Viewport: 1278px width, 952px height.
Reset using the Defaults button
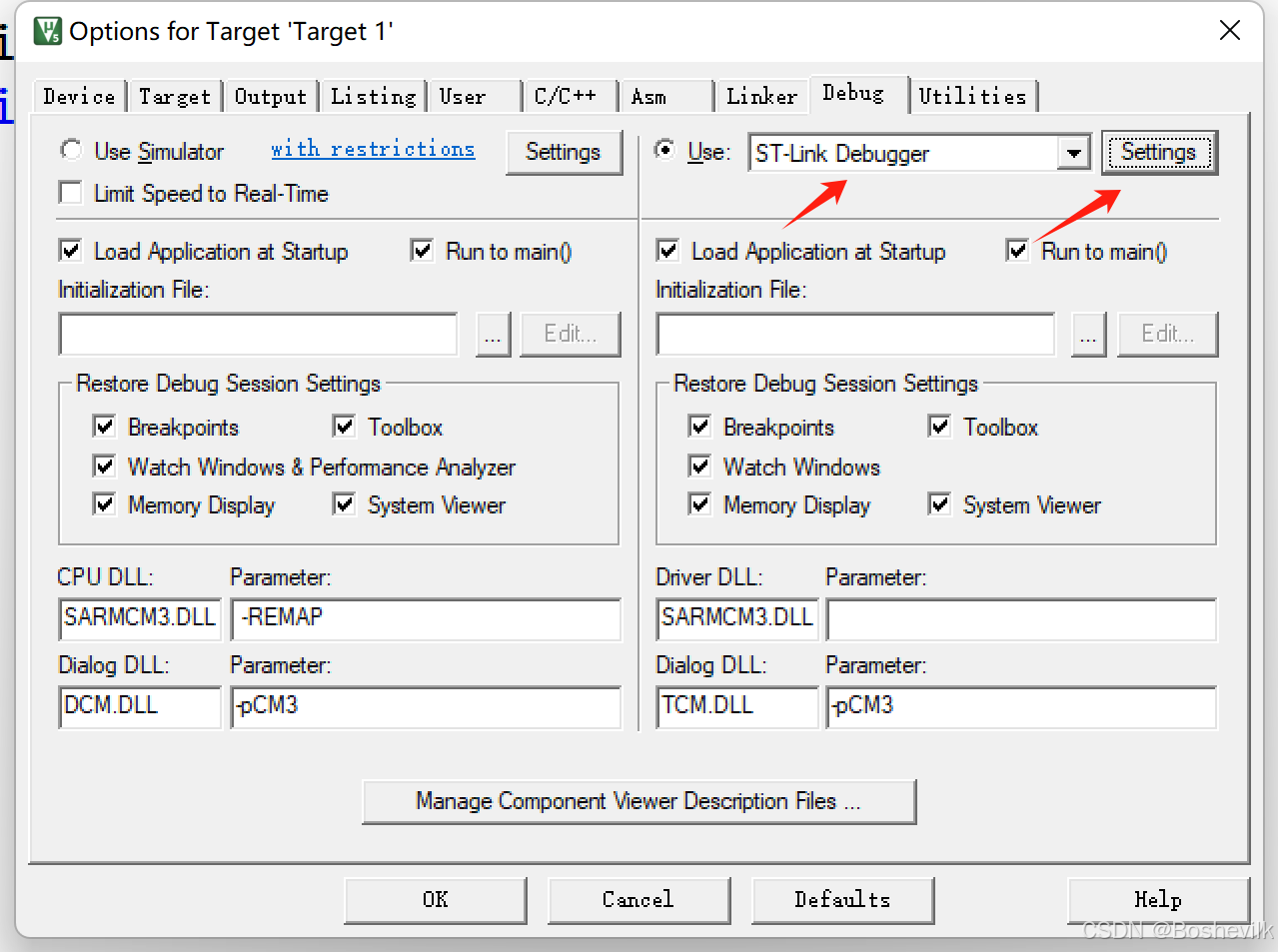coord(842,900)
